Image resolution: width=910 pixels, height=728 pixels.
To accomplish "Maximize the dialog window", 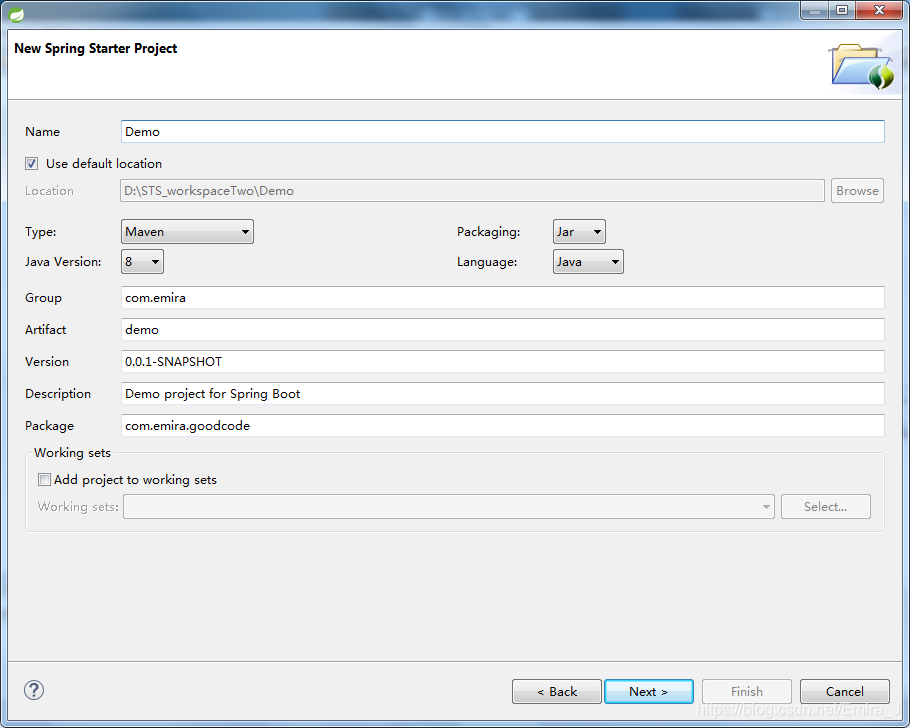I will pyautogui.click(x=842, y=10).
